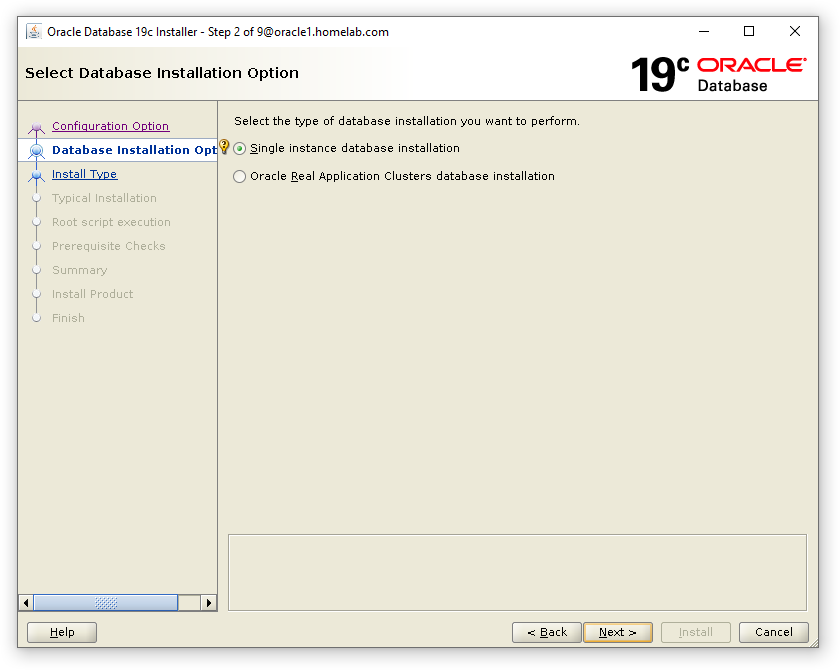Screen dimensions: 840x670
Task: Click the status circle next to Finish step
Action: (38, 318)
